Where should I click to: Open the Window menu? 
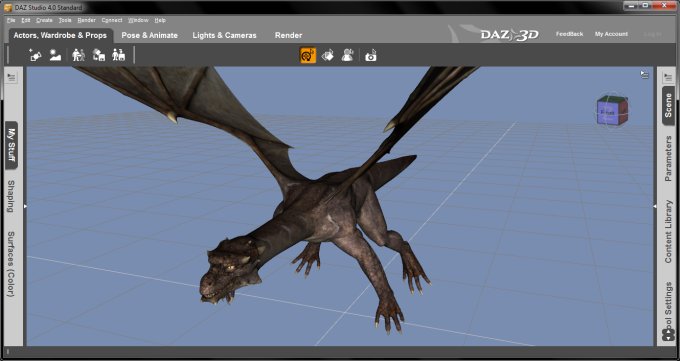click(x=138, y=20)
